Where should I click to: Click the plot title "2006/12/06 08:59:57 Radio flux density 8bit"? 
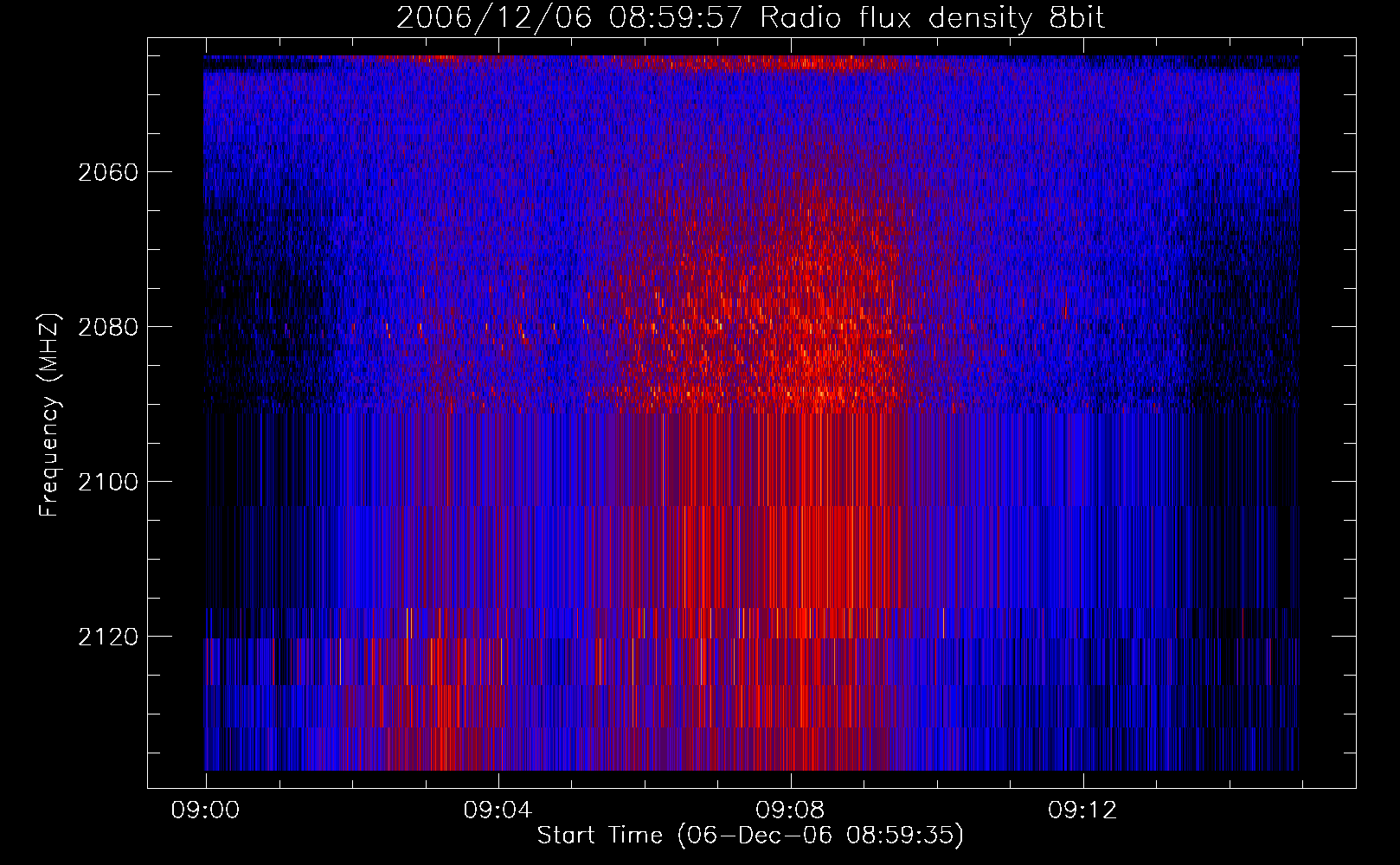pos(750,18)
